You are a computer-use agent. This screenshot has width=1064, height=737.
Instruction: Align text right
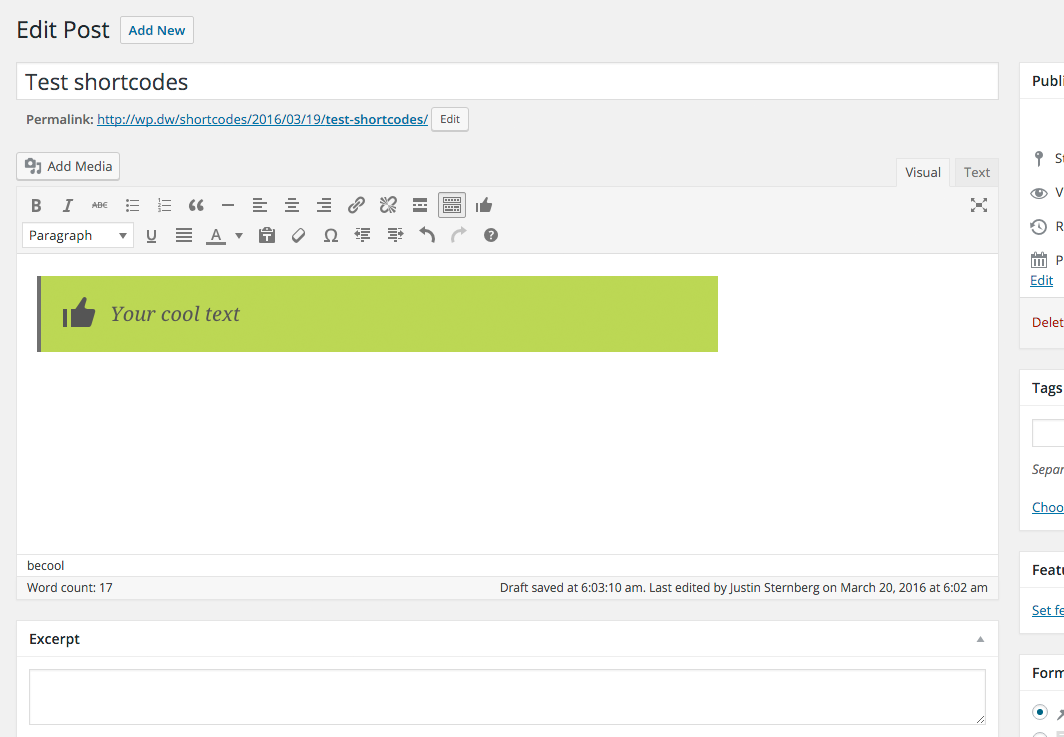[x=324, y=205]
